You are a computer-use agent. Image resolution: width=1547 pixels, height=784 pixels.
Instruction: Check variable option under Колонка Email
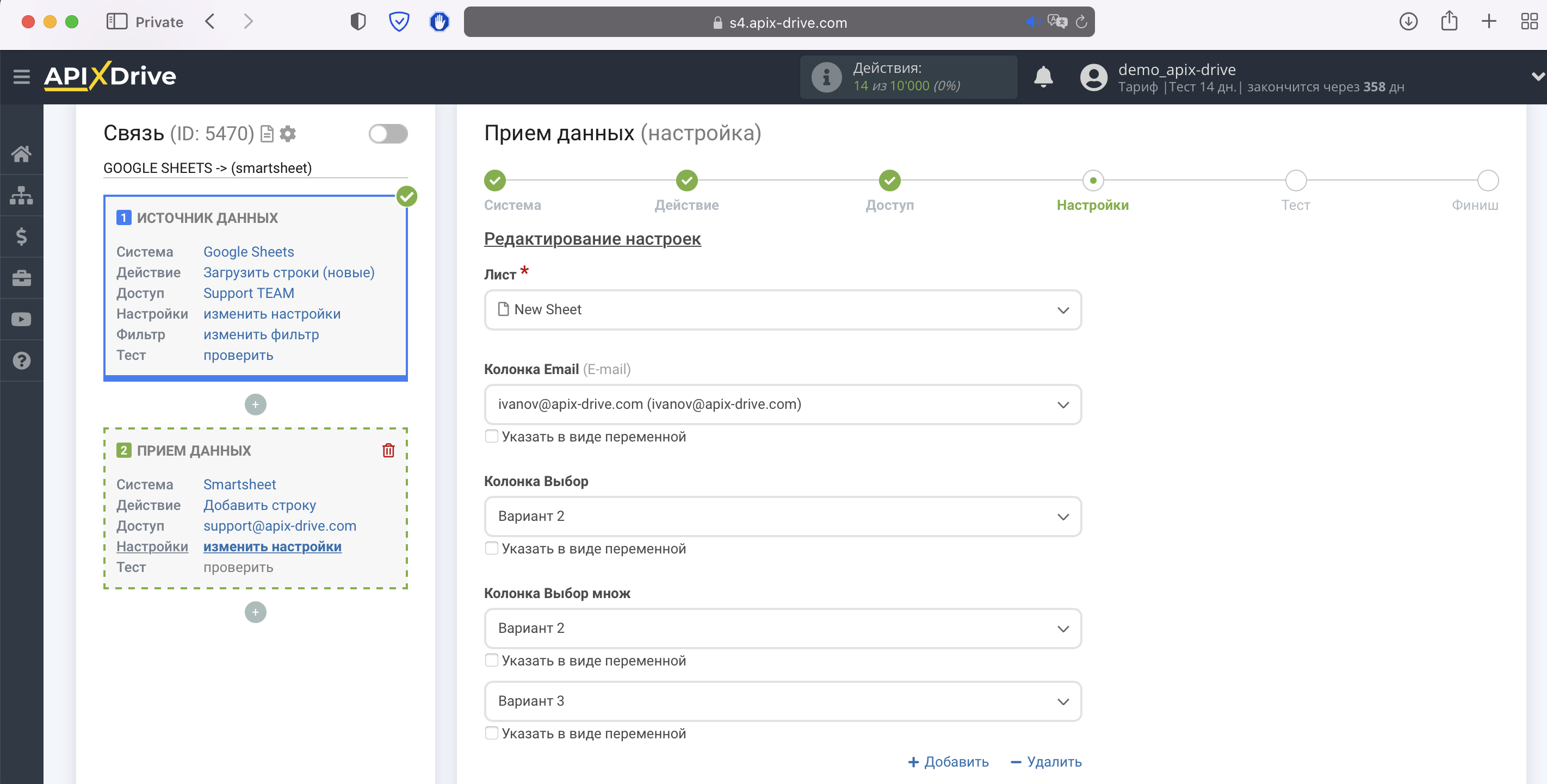(491, 436)
